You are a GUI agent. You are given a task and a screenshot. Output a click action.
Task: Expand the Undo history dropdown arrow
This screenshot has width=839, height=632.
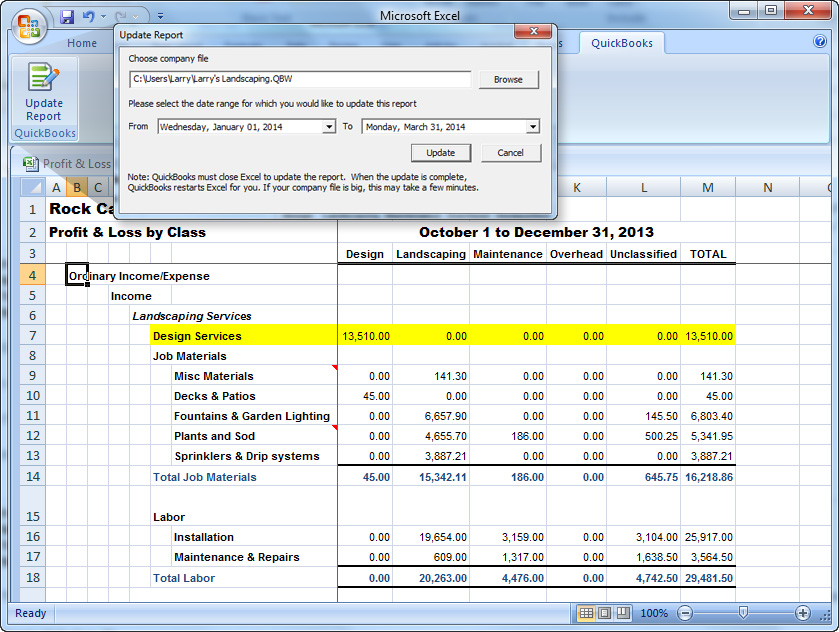[103, 17]
